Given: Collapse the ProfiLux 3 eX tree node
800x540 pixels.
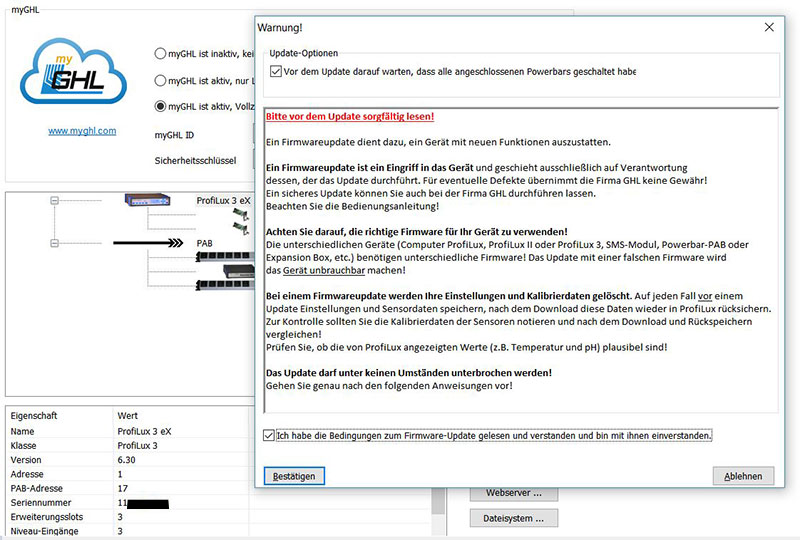Looking at the screenshot, I should pos(55,201).
